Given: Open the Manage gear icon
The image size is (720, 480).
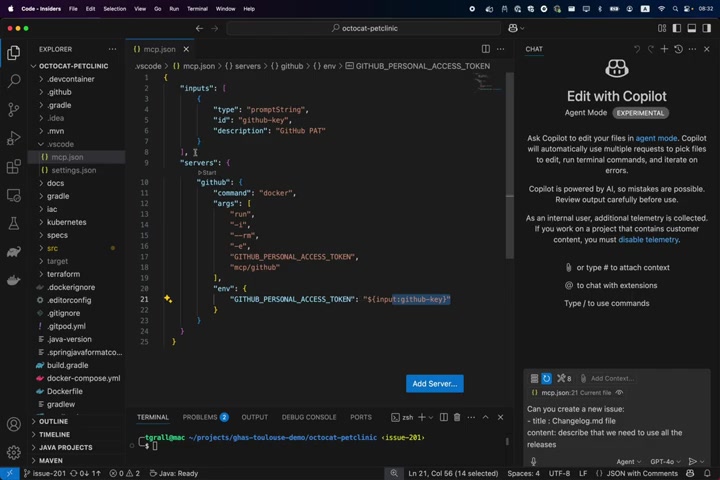Looking at the screenshot, I should (13, 452).
